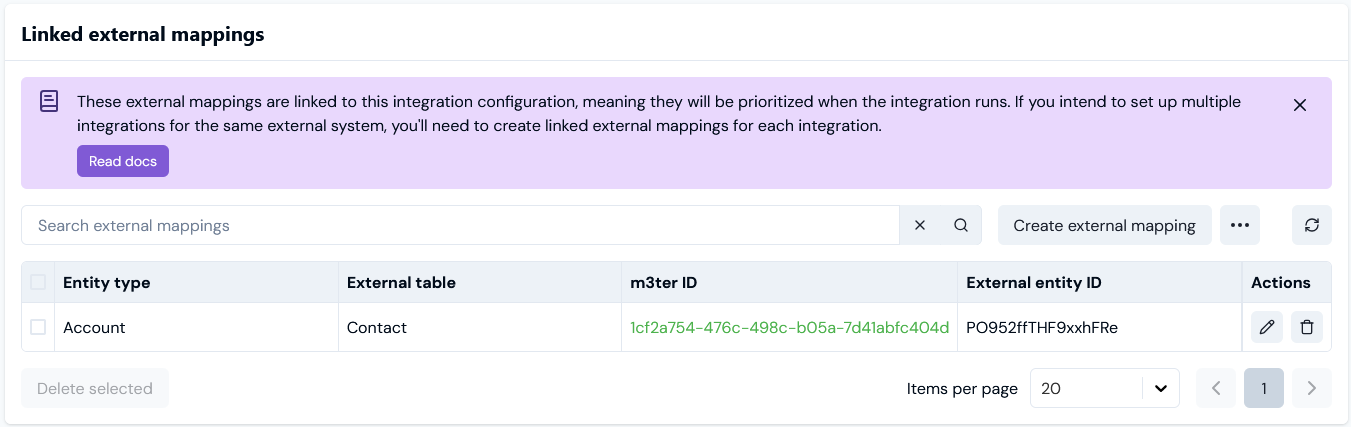Refresh the external mappings list

pyautogui.click(x=1312, y=225)
